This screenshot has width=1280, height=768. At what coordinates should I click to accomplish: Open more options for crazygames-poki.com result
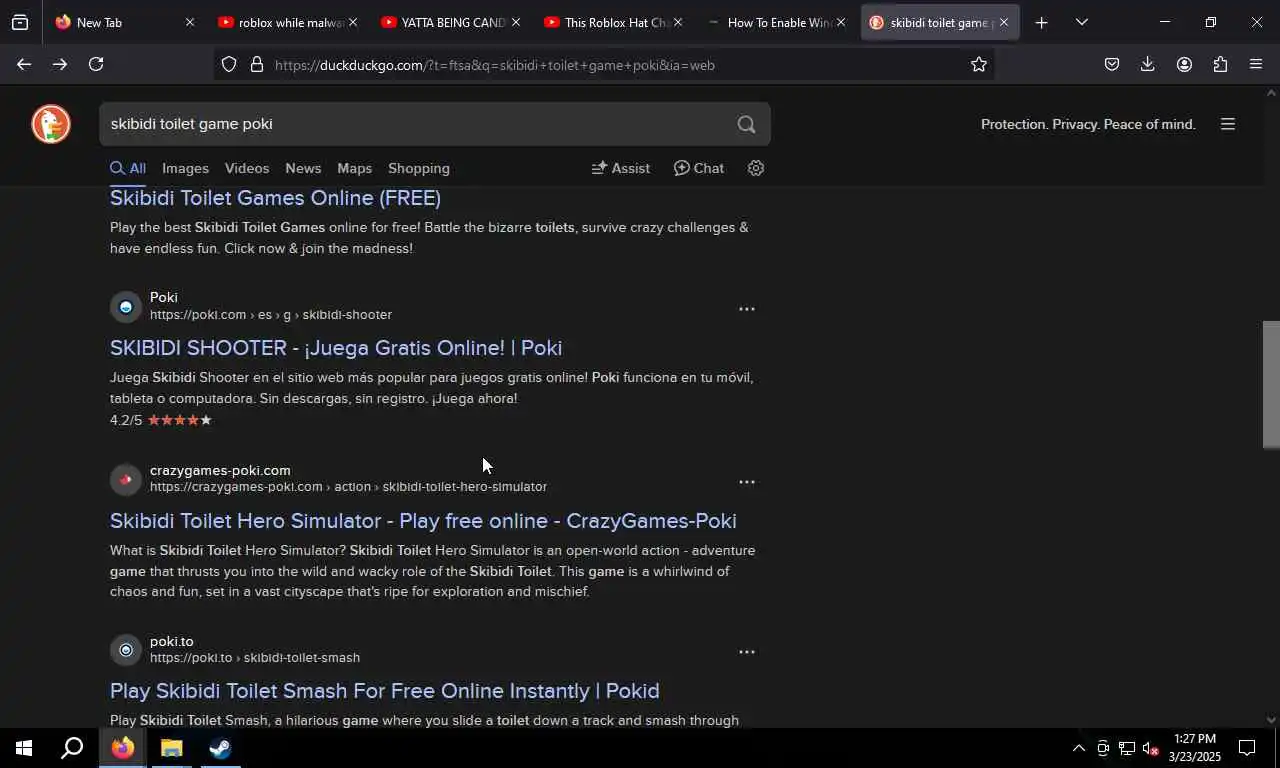pos(746,482)
